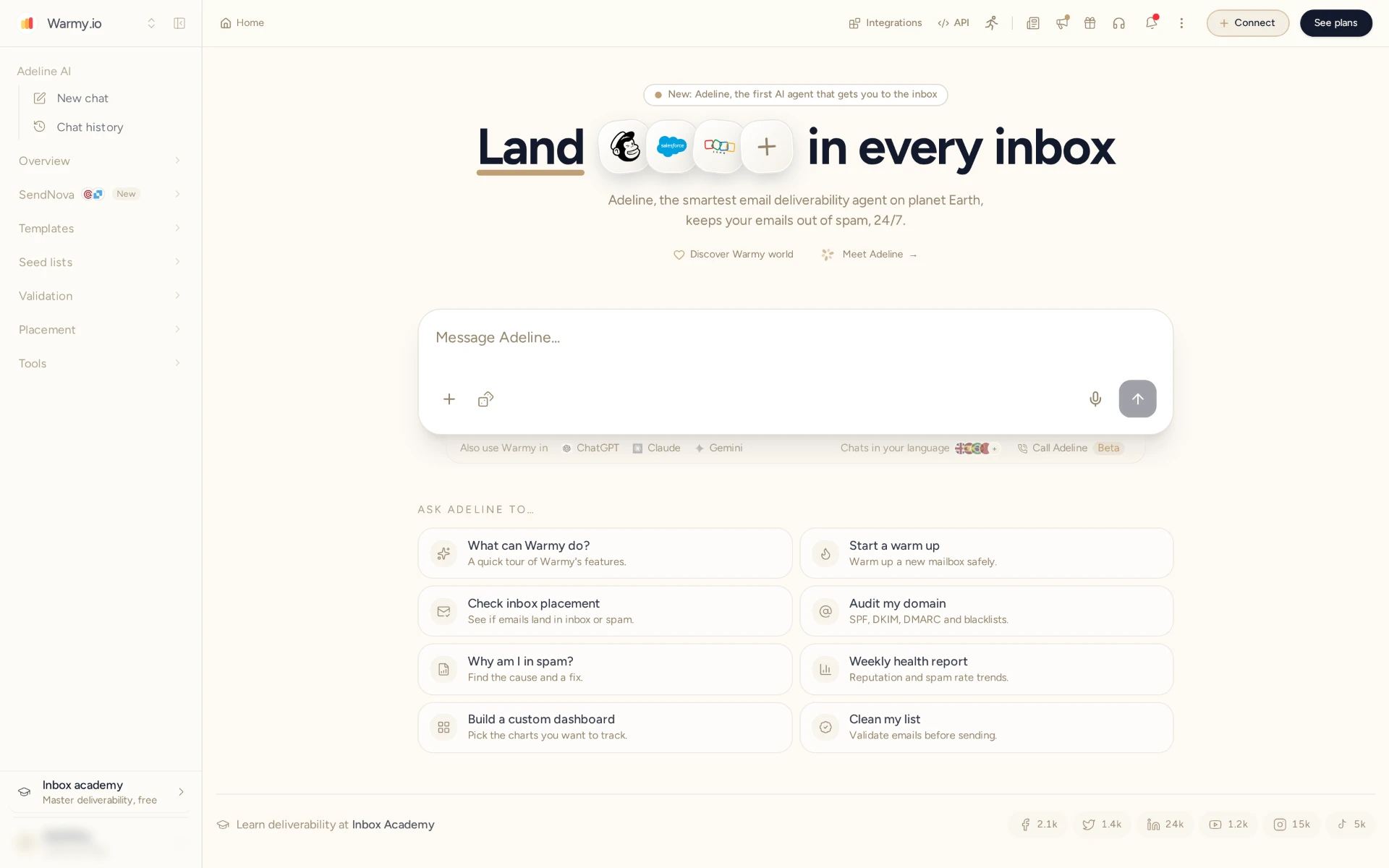
Task: Open API link in top bar
Action: pos(953,23)
